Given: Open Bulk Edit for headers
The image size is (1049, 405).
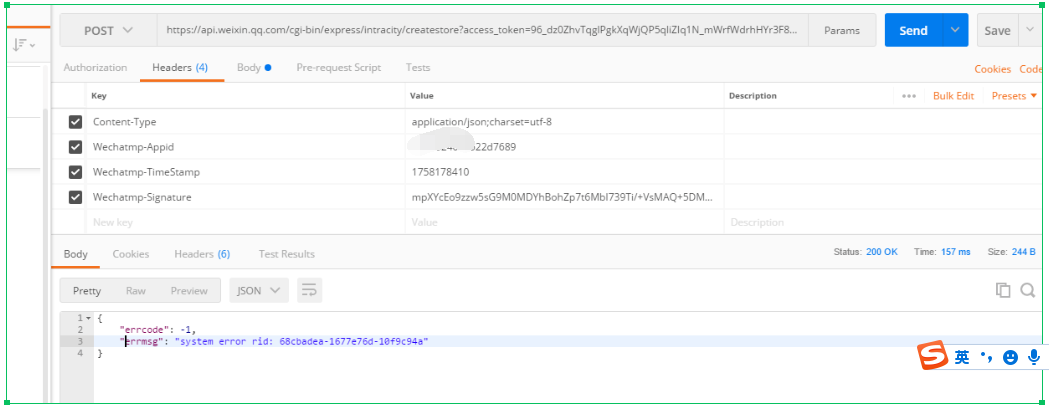Looking at the screenshot, I should click(x=953, y=96).
